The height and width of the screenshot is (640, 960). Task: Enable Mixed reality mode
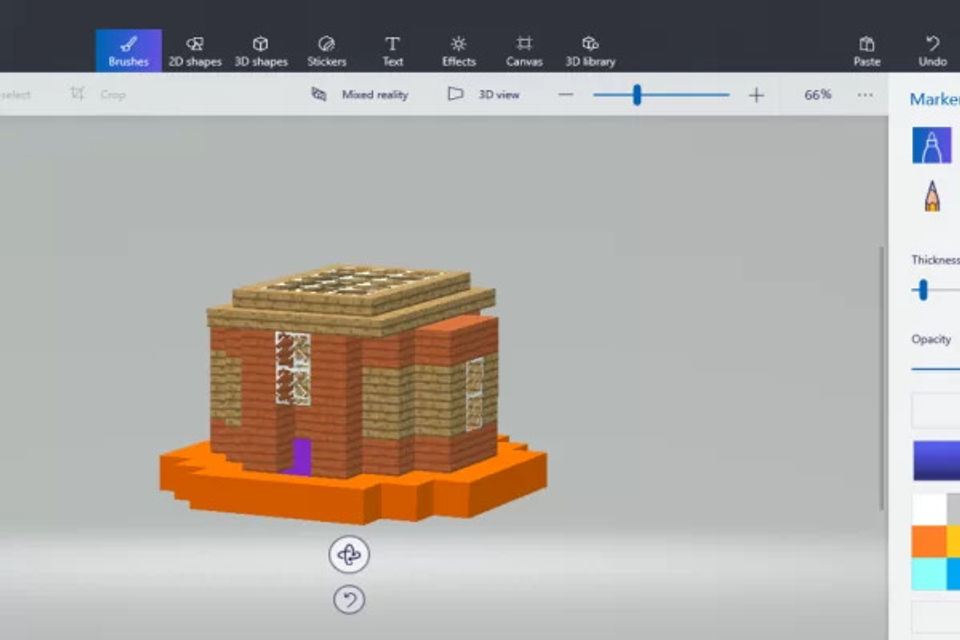click(x=360, y=94)
